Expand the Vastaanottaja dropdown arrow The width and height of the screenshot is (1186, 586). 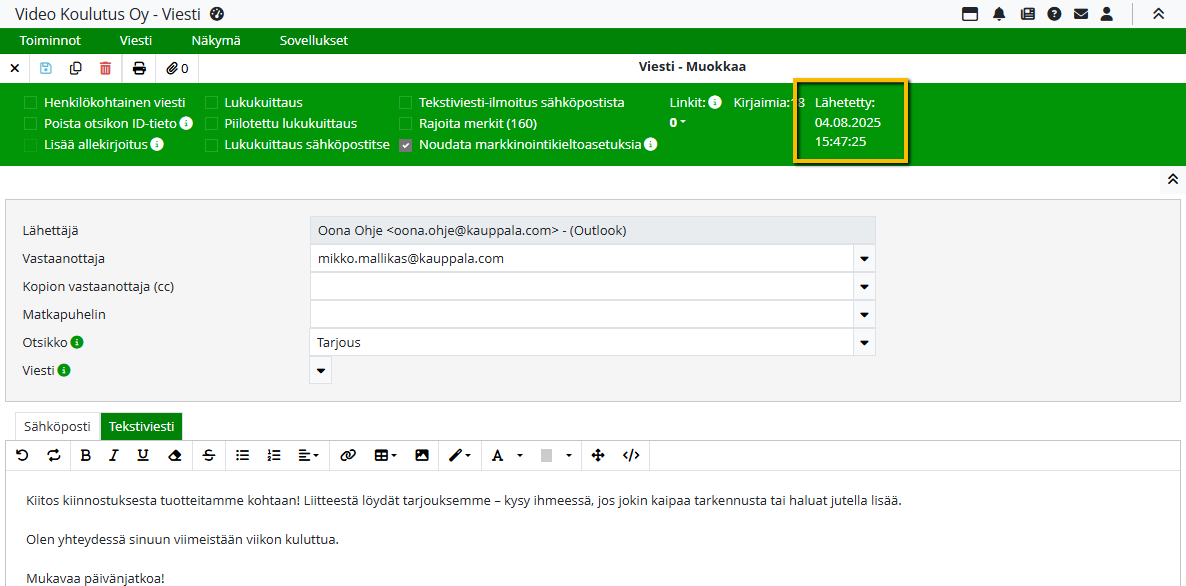coord(863,259)
